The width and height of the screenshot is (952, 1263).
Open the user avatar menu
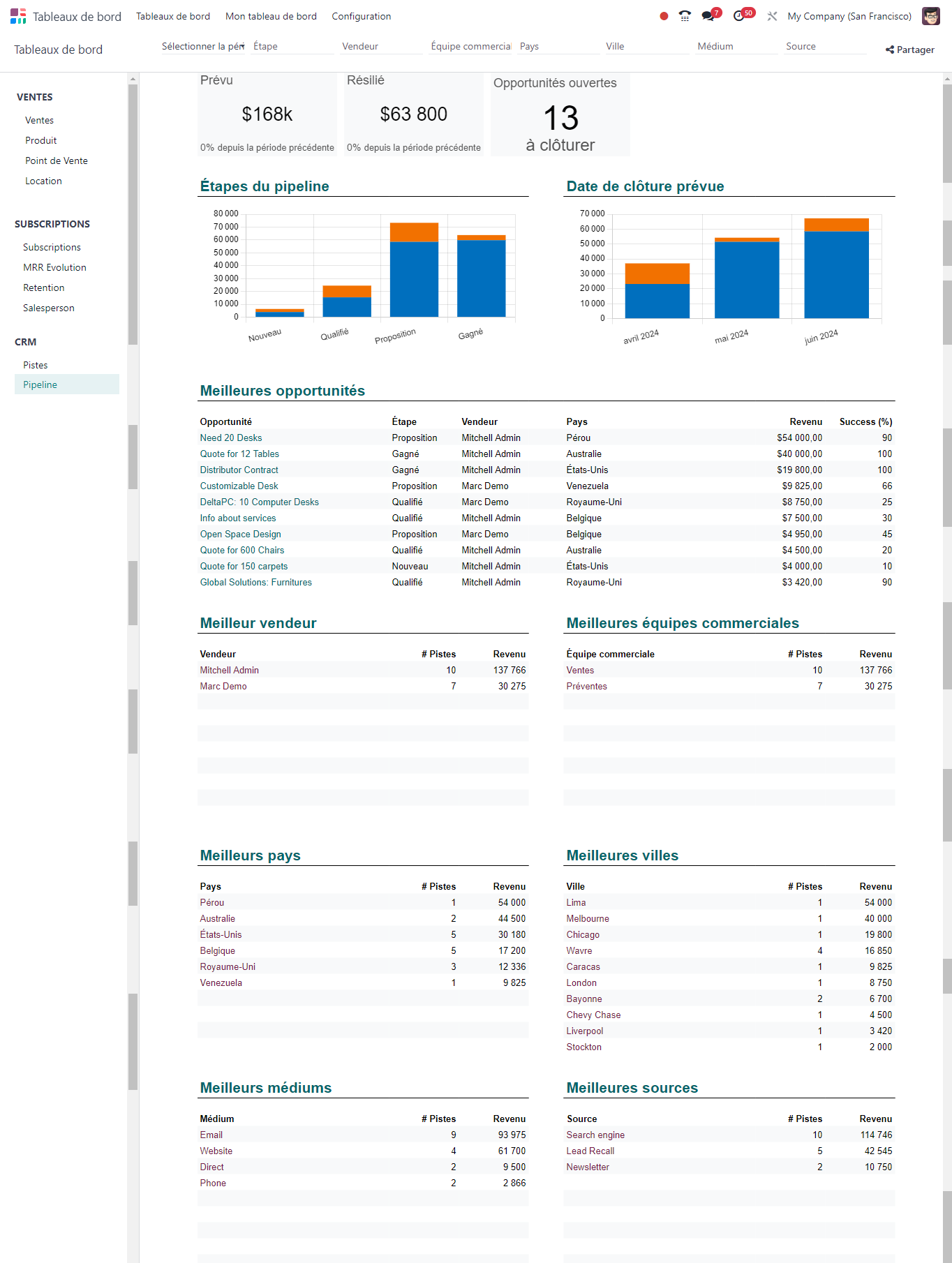[x=931, y=16]
